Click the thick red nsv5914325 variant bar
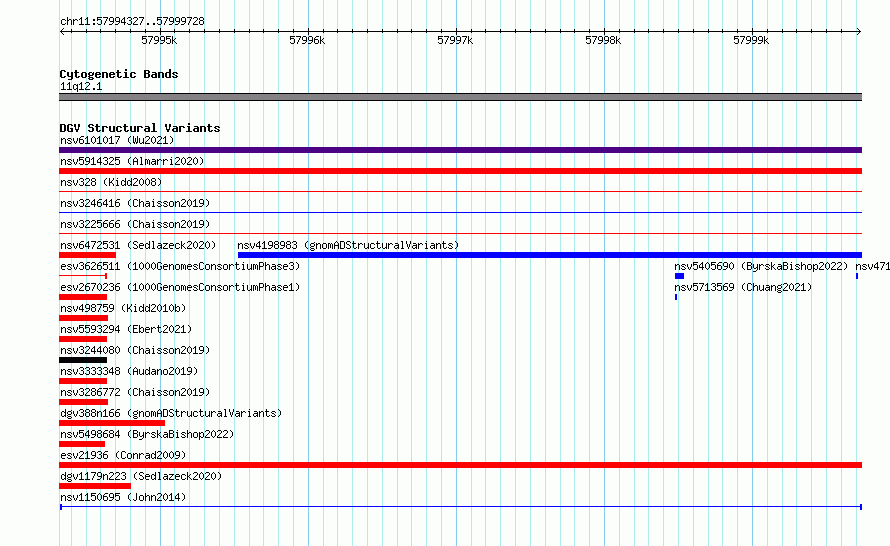The height and width of the screenshot is (546, 890). [x=460, y=171]
